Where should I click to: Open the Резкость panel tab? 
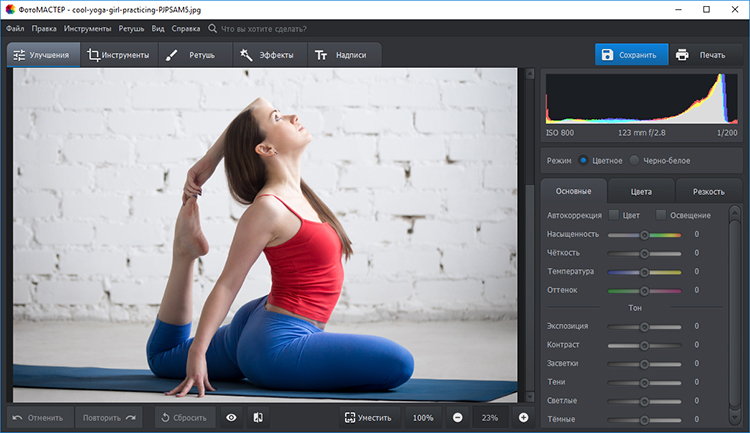click(x=708, y=190)
